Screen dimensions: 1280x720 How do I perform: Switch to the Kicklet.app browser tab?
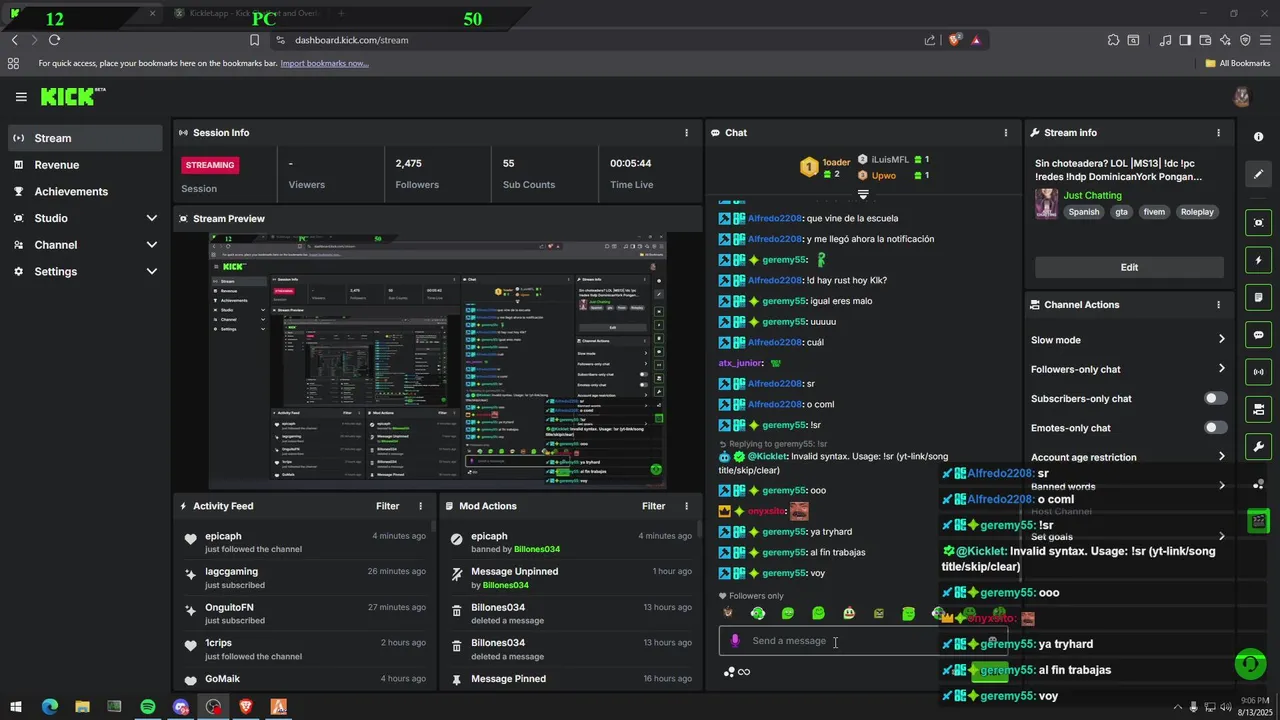coord(248,14)
